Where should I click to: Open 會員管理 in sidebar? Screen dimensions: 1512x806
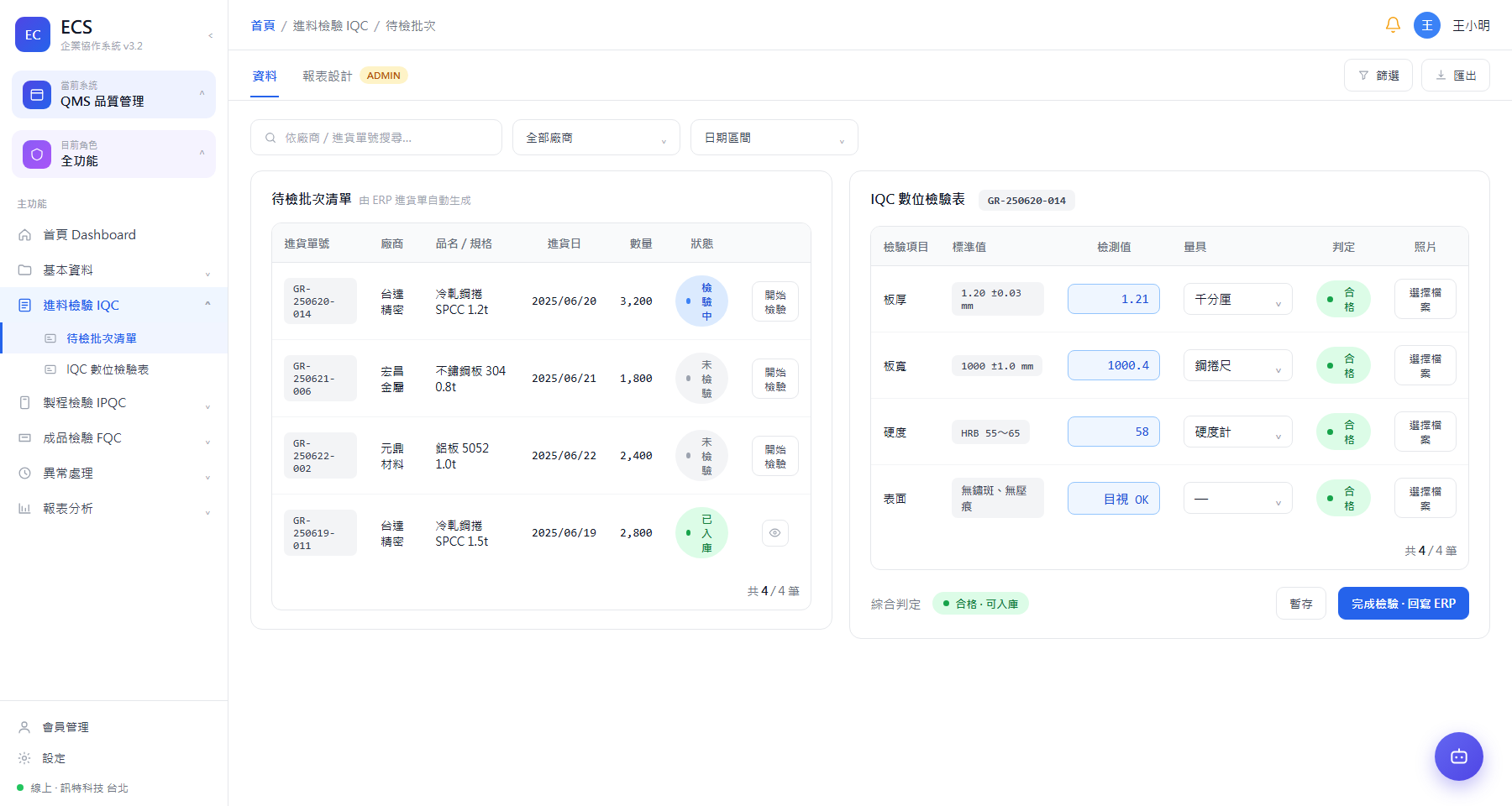pos(113,727)
